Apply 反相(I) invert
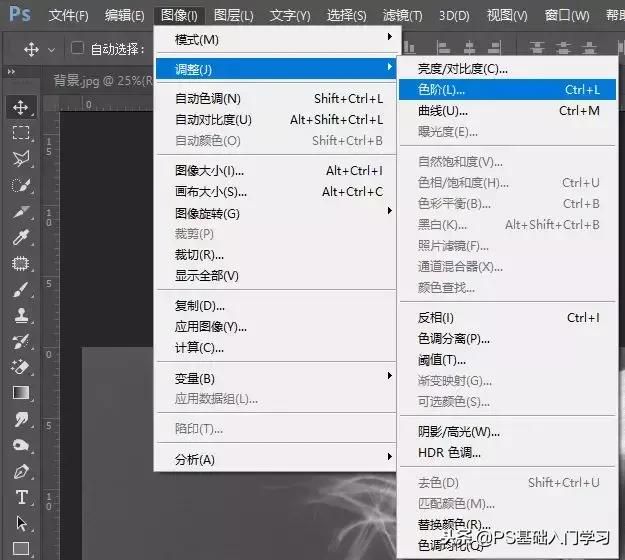 click(507, 318)
